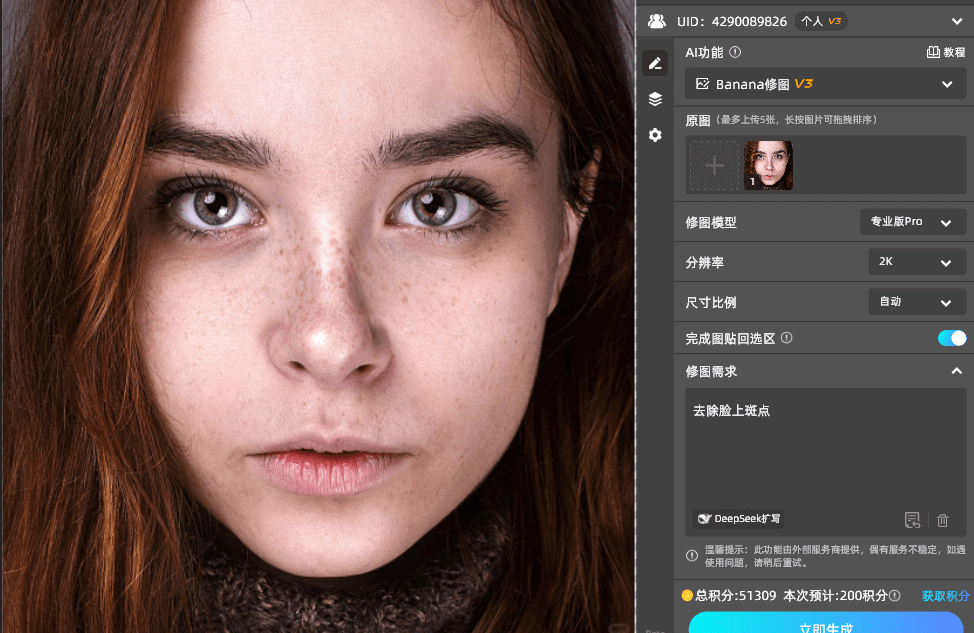The image size is (974, 633).
Task: Click the DeepSeek扩写 button
Action: tap(739, 519)
